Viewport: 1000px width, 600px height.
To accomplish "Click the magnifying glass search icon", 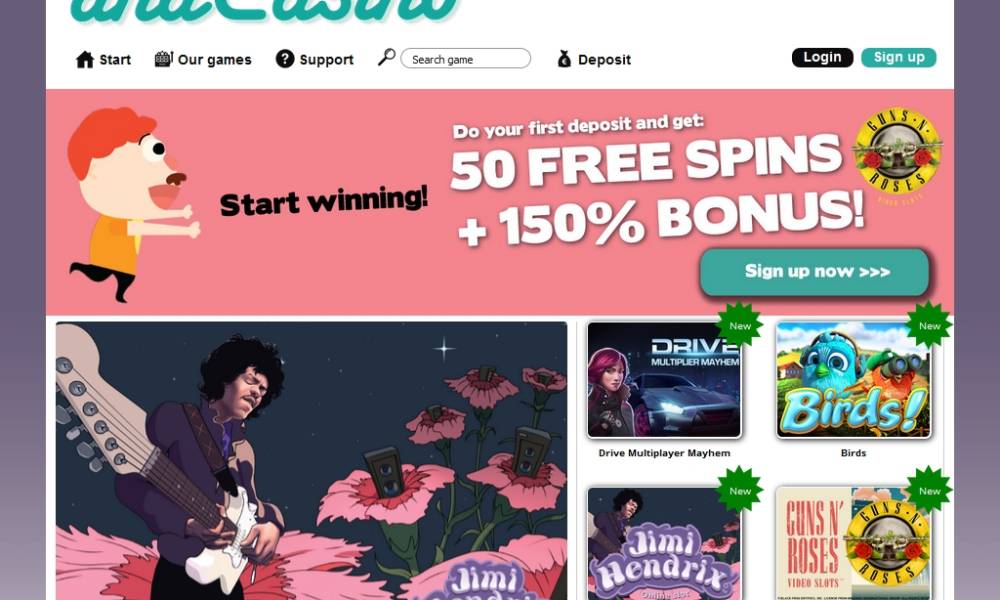I will [386, 57].
